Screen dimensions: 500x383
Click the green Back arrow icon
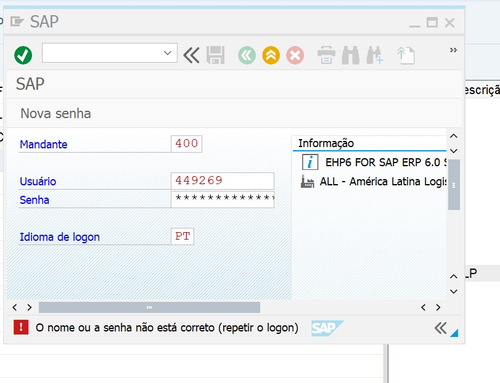coord(247,55)
